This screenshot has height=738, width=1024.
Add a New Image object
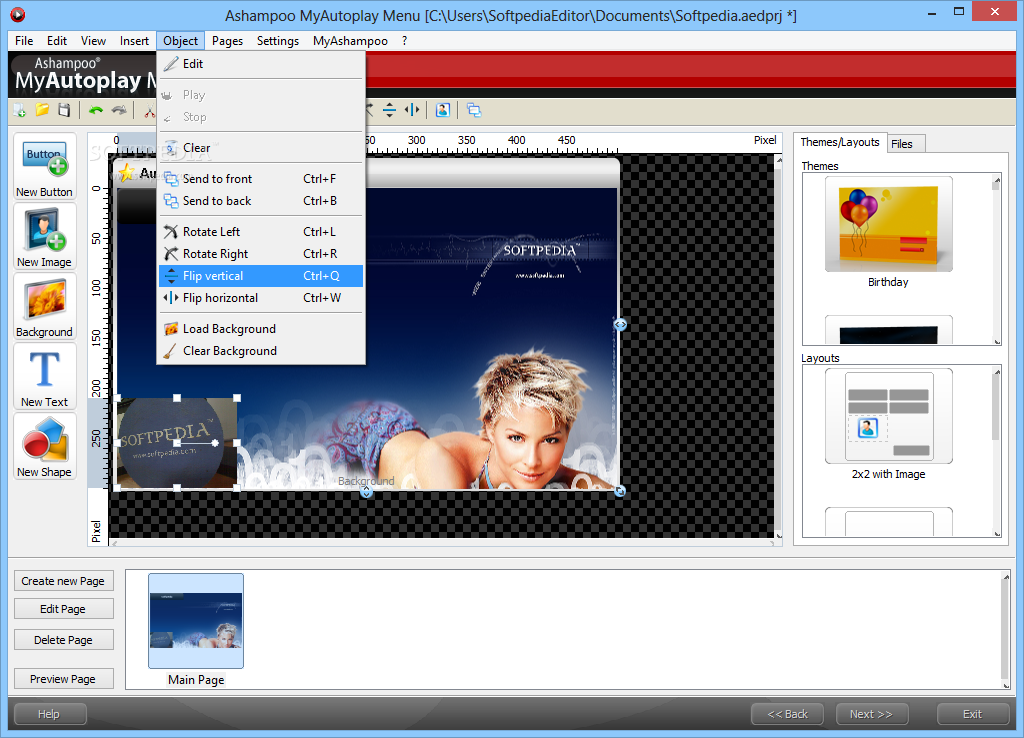click(44, 237)
